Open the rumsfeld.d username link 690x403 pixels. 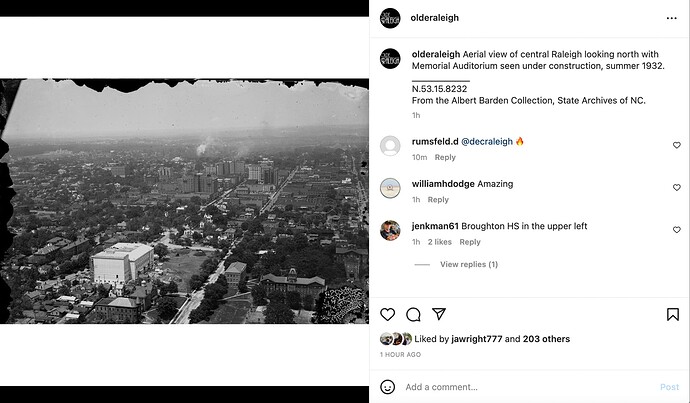tap(435, 141)
